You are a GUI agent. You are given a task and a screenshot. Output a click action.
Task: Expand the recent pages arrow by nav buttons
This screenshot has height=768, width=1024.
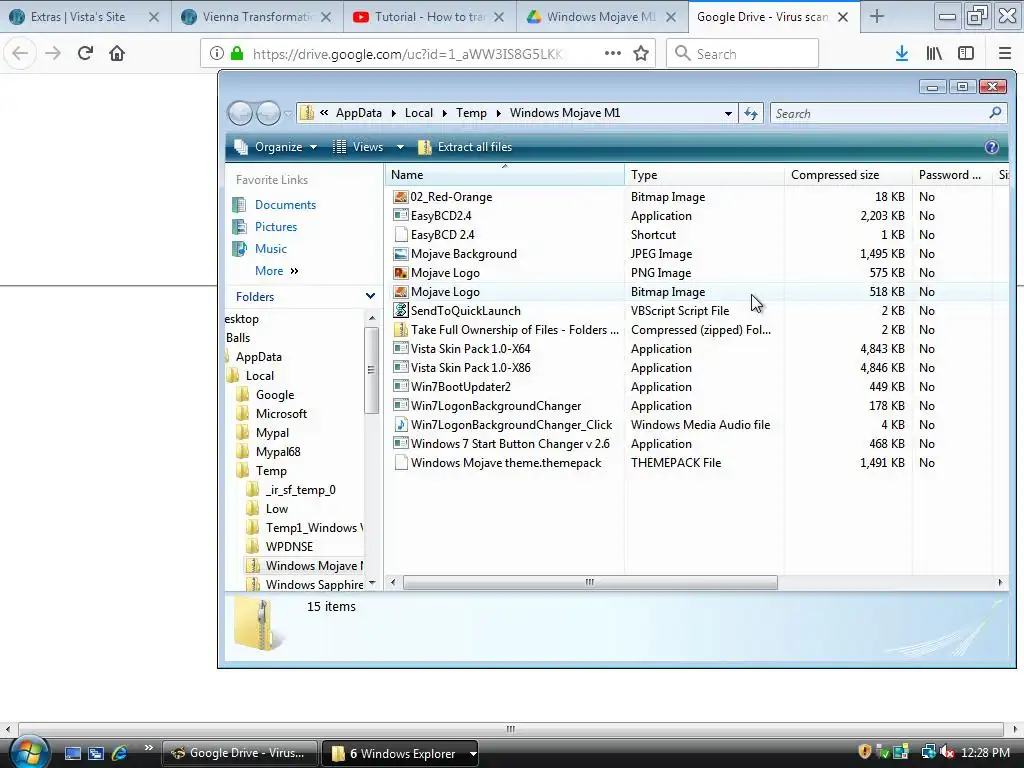(288, 114)
